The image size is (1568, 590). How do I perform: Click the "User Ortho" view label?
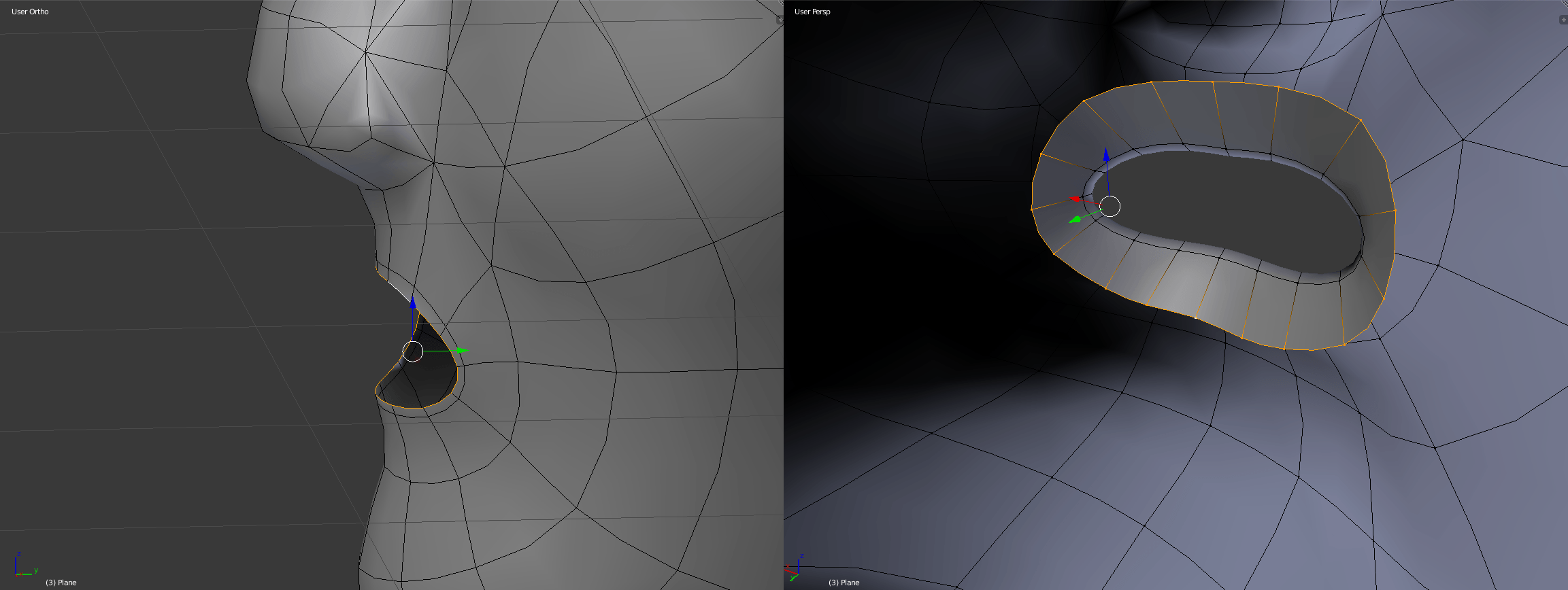[30, 12]
